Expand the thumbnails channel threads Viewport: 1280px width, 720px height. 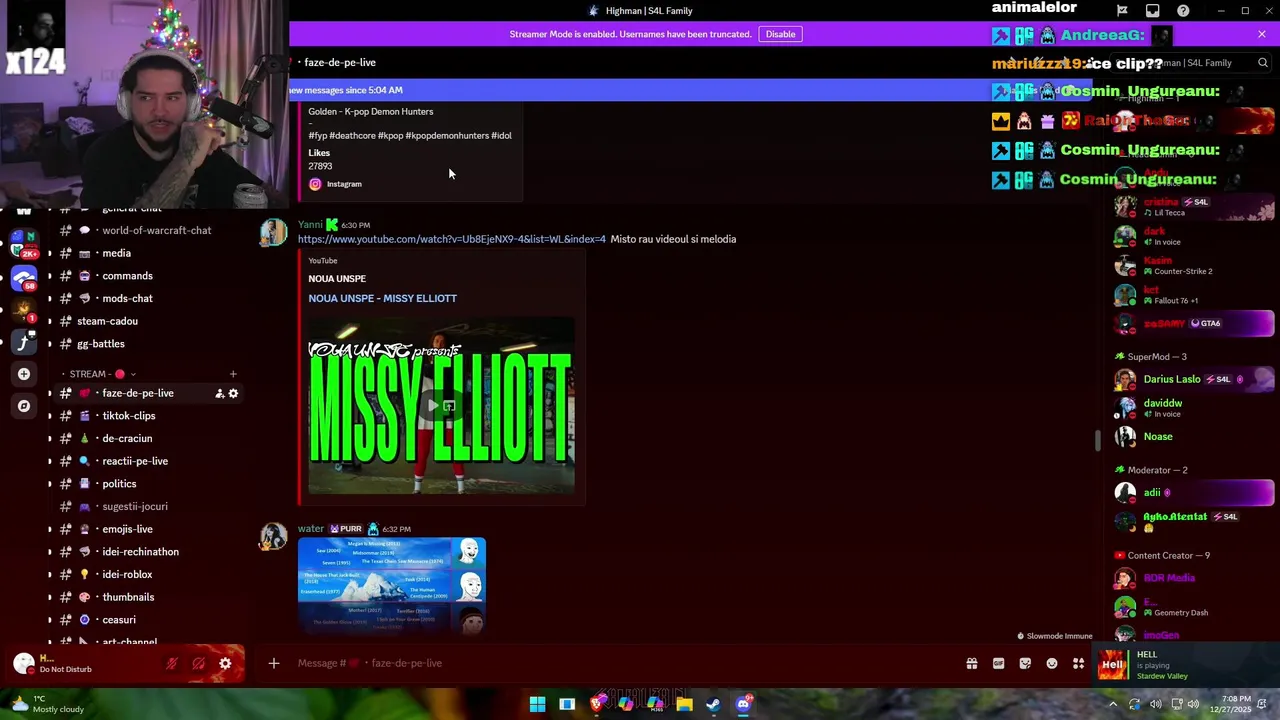[x=50, y=597]
